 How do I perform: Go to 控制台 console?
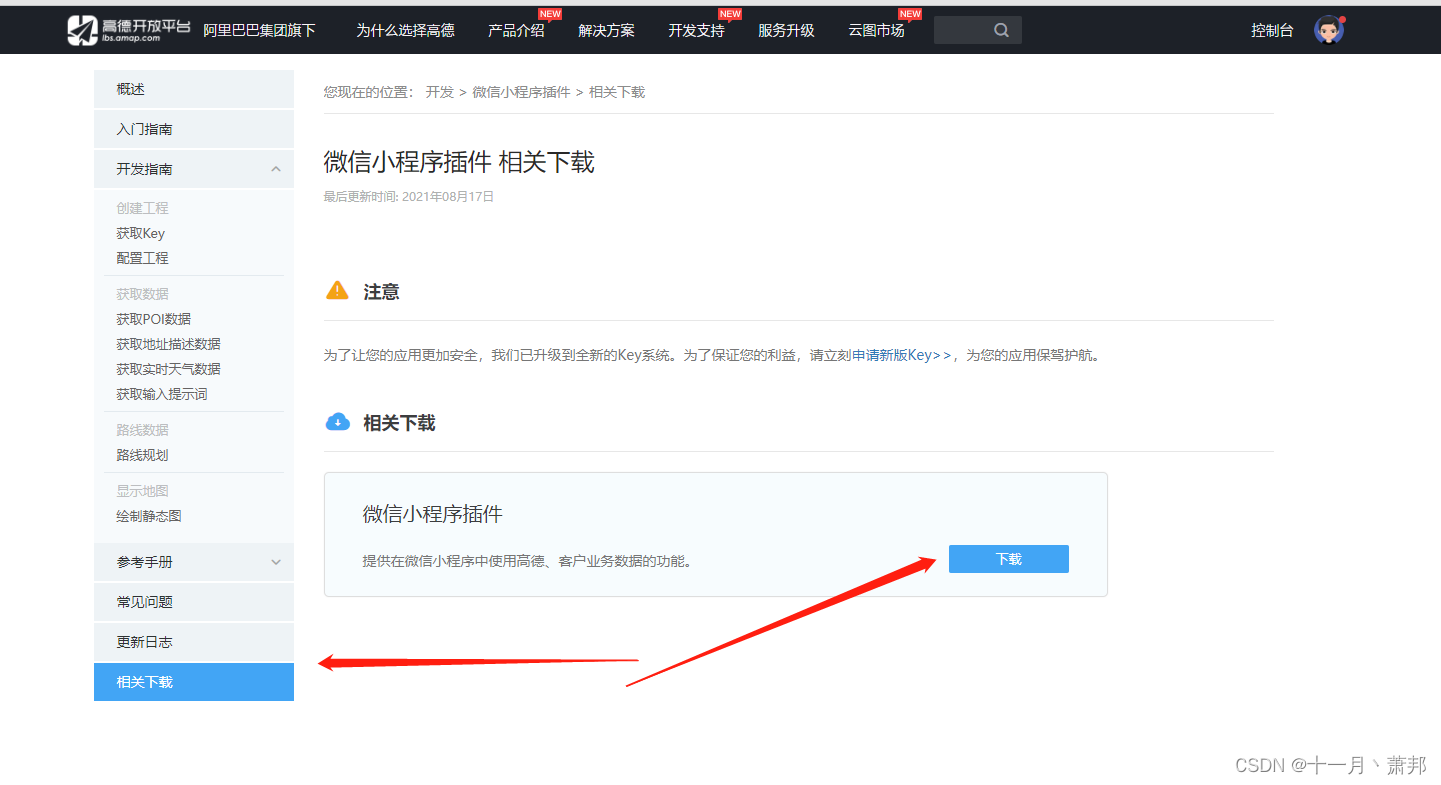tap(1272, 31)
